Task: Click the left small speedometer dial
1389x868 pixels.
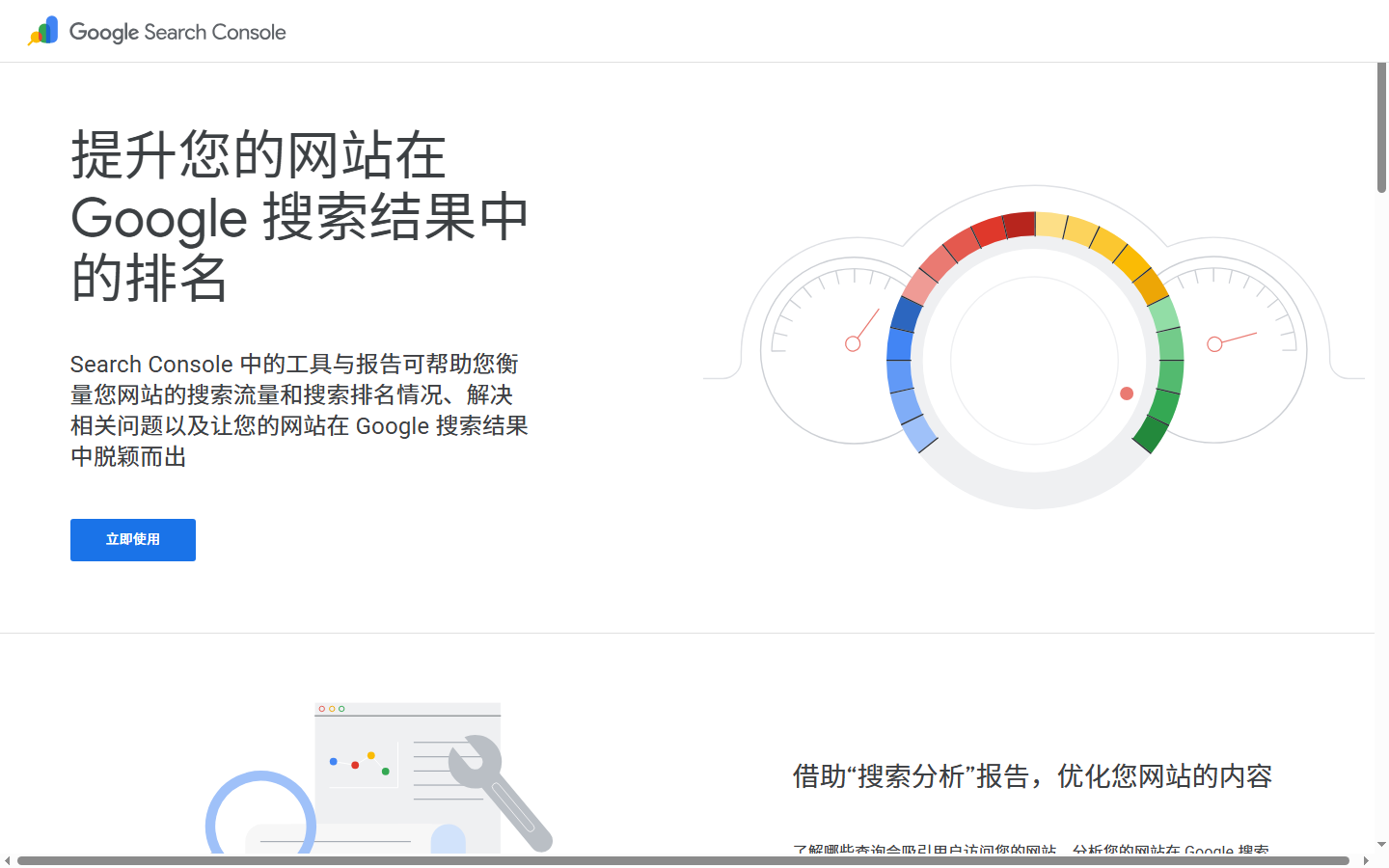Action: [834, 352]
